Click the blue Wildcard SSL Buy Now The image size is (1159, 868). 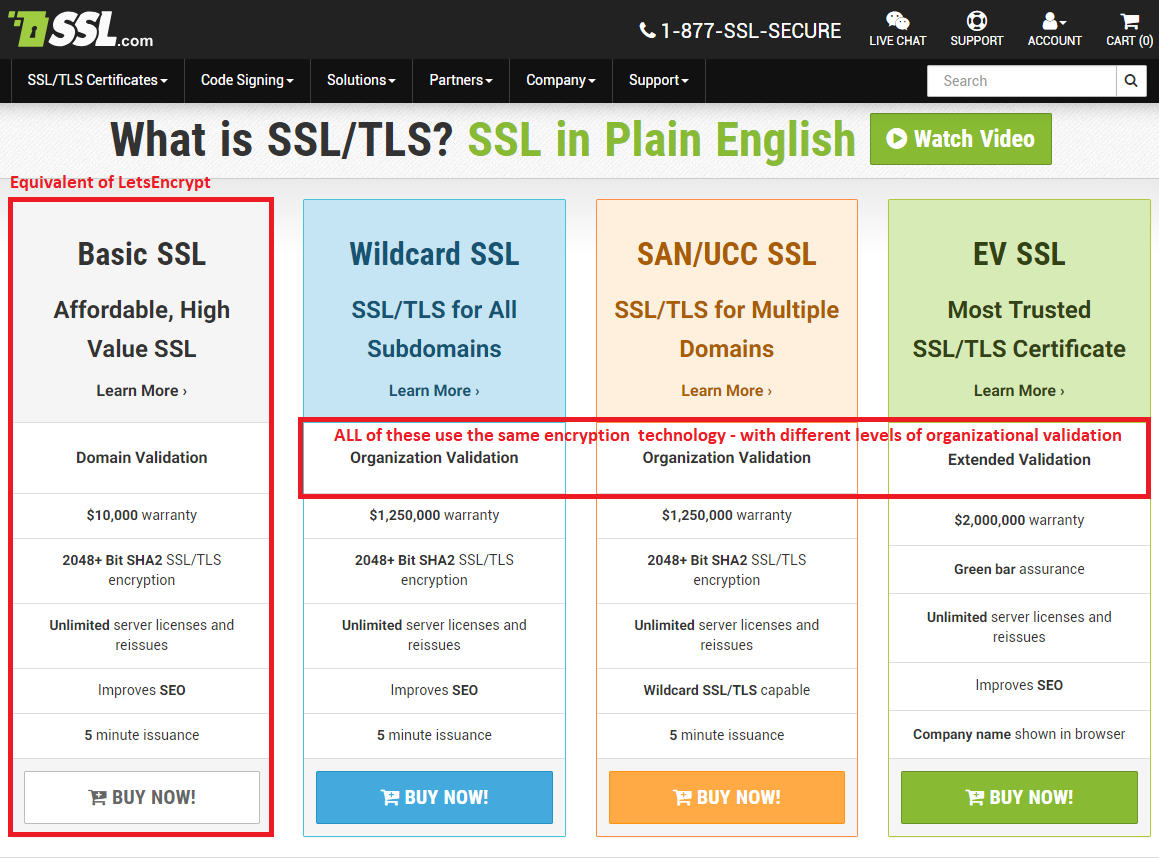434,797
